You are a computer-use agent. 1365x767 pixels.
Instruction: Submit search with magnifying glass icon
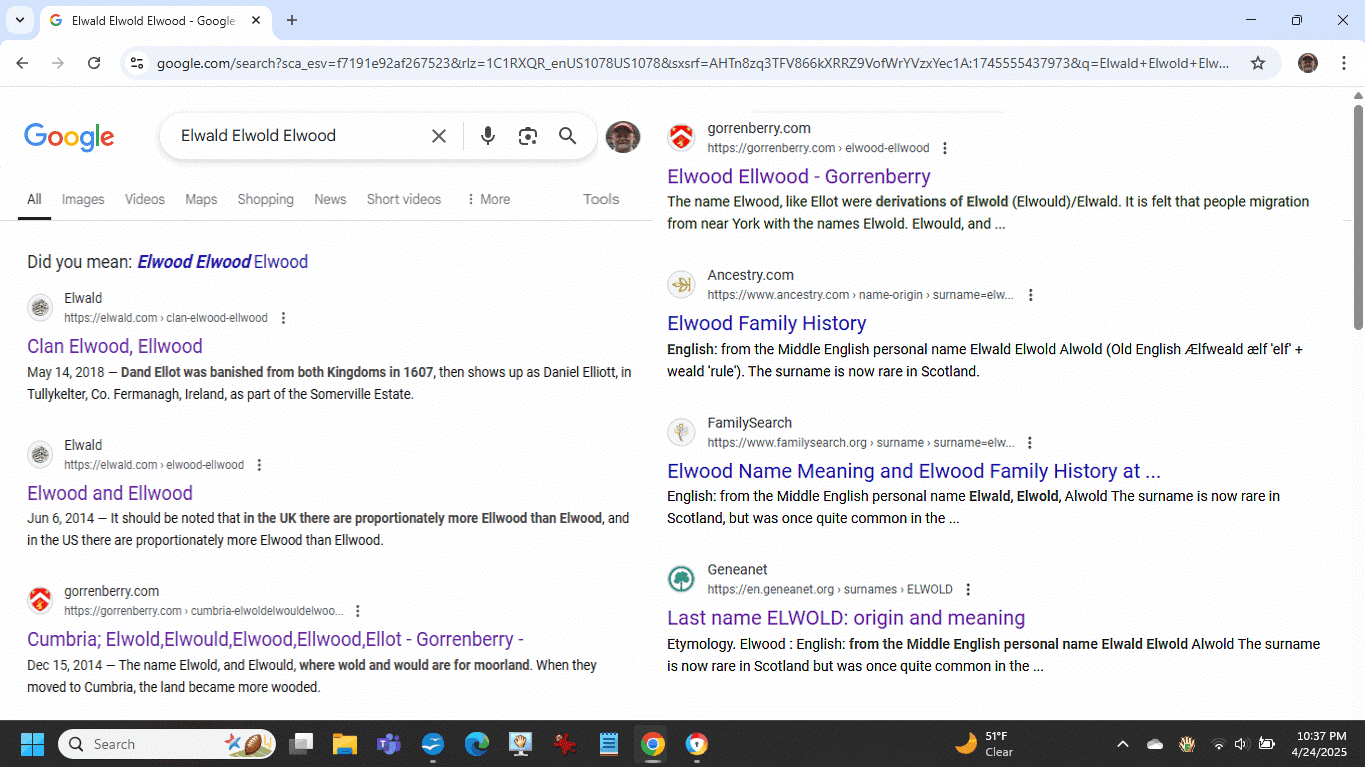pos(567,136)
